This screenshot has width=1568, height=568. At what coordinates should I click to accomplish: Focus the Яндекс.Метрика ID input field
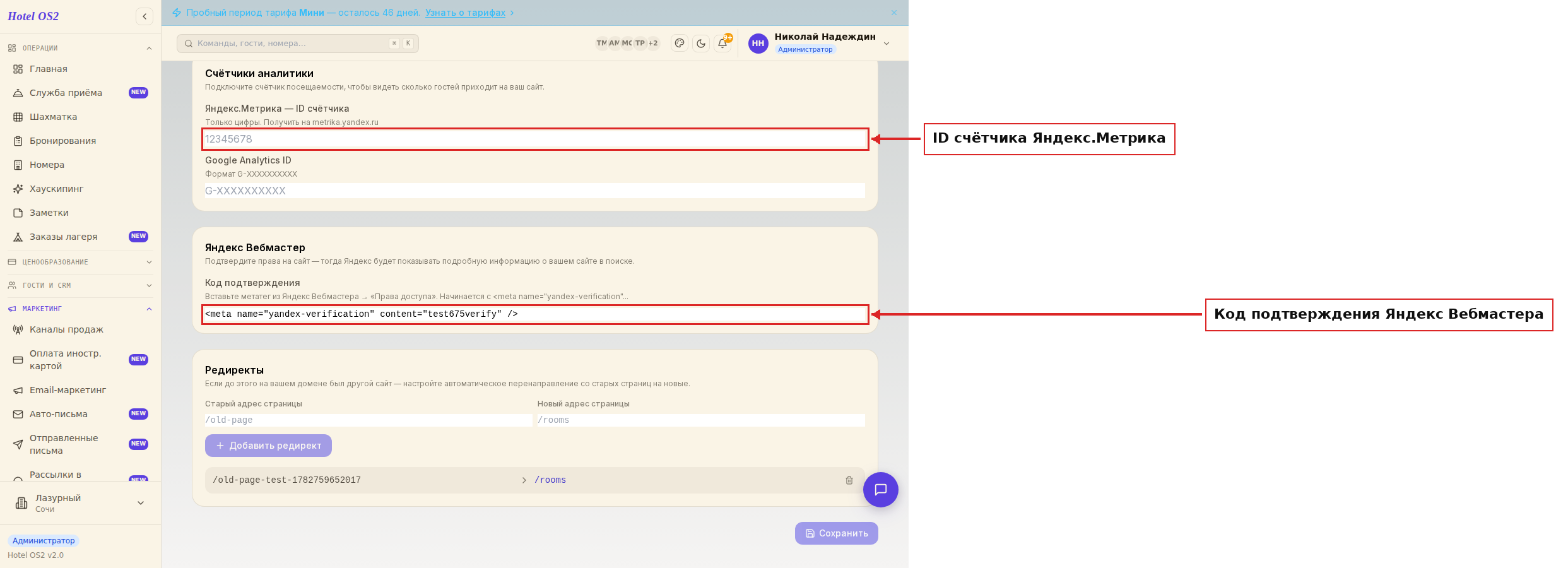535,139
